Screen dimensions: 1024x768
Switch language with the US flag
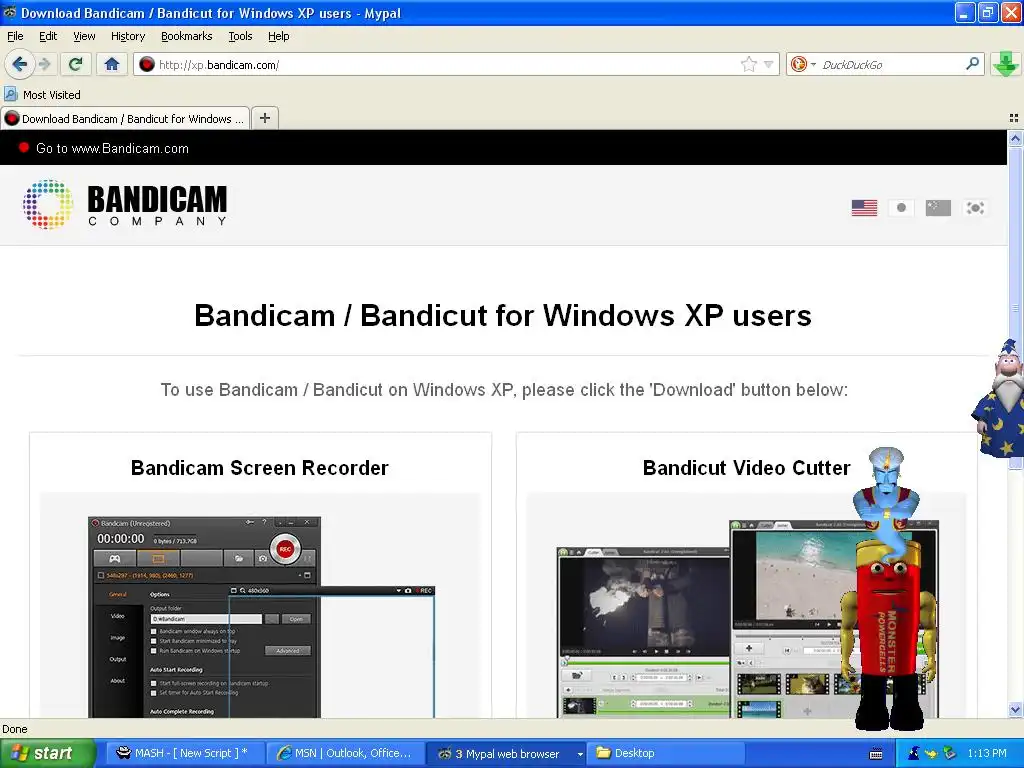coord(864,208)
